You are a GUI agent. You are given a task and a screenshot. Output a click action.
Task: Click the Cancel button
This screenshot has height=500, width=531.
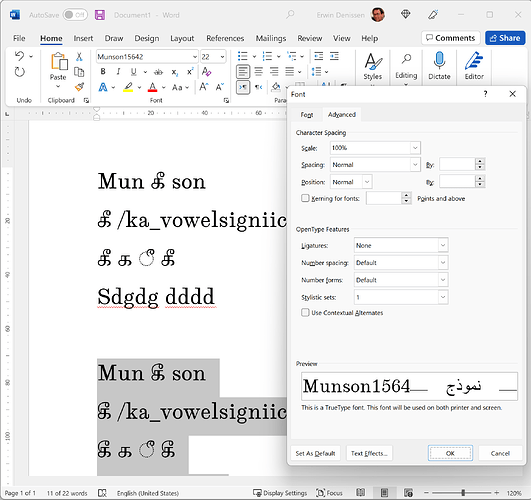tap(500, 453)
